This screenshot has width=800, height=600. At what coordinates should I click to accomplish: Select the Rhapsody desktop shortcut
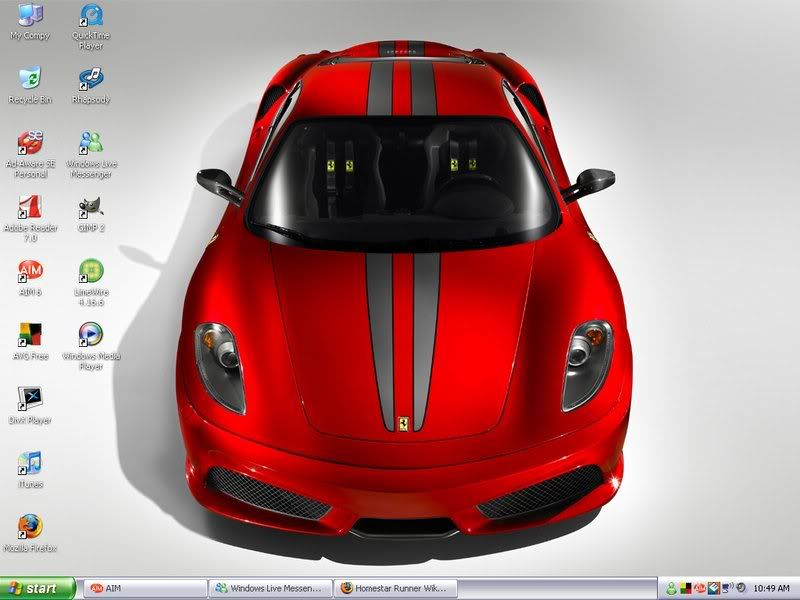point(91,80)
